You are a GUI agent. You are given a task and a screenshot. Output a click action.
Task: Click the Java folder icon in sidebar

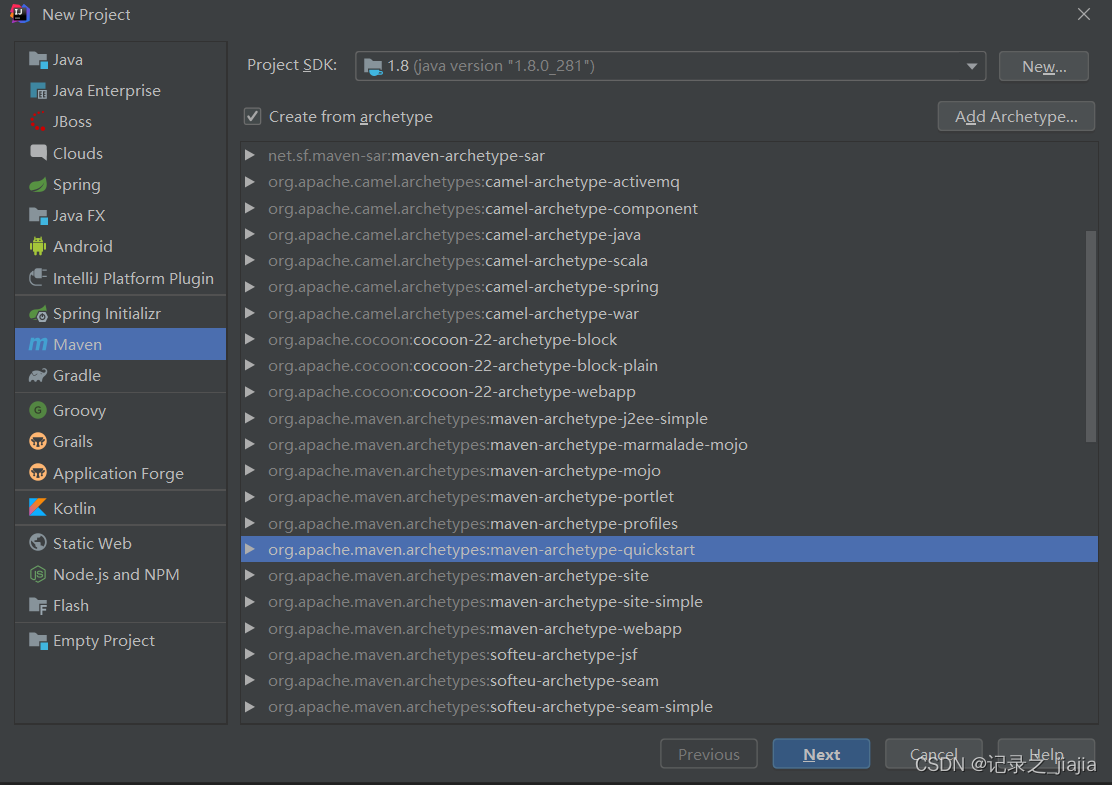38,60
